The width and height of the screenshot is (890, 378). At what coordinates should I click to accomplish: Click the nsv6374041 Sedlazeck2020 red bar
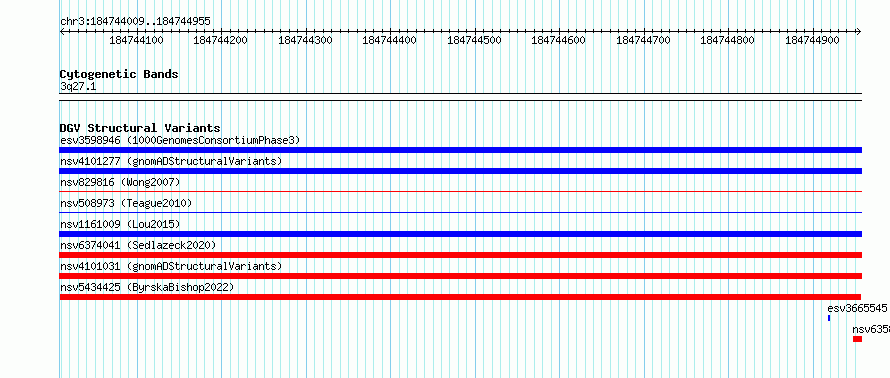point(460,255)
